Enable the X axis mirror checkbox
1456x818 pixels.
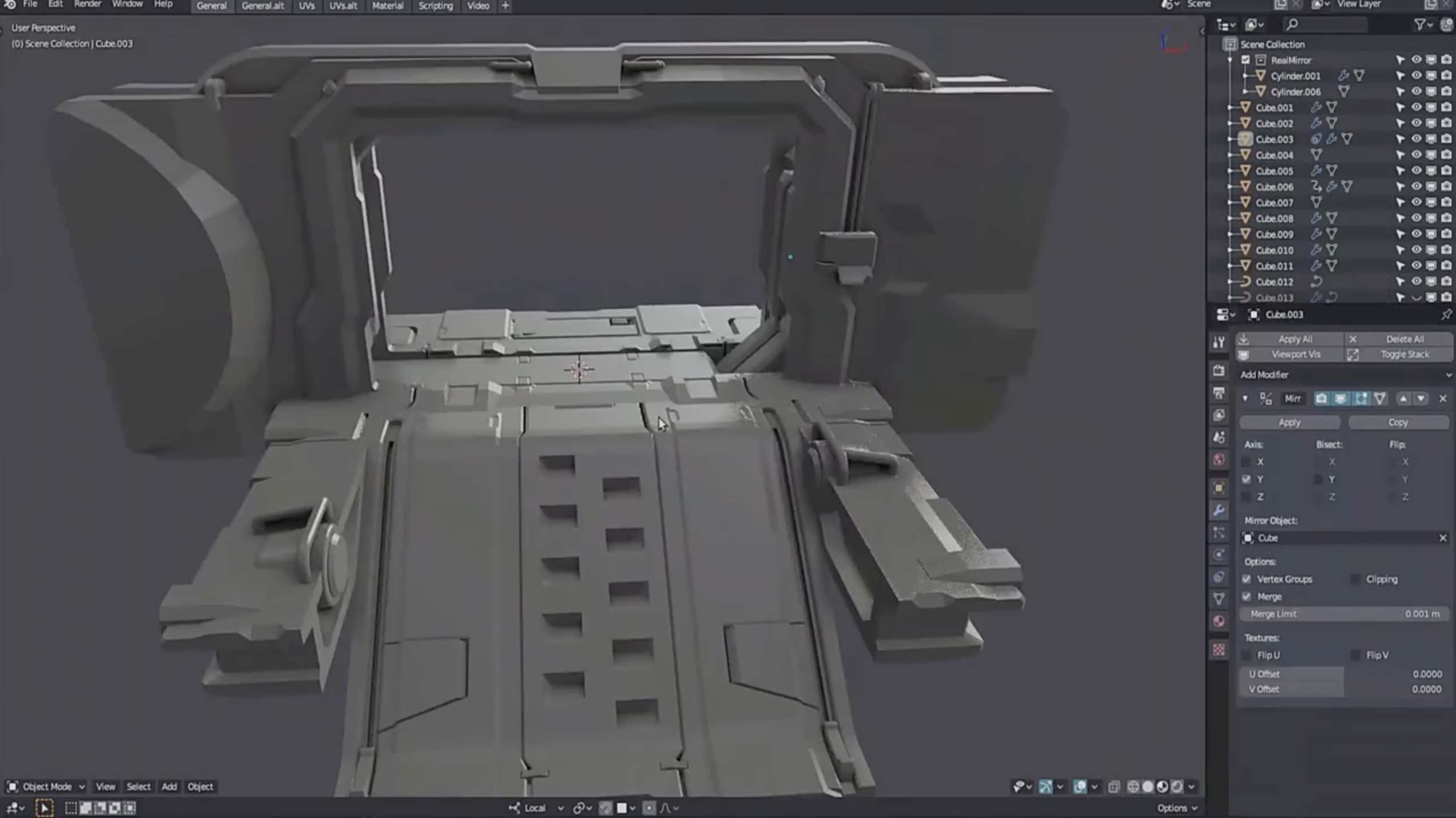[x=1246, y=462]
